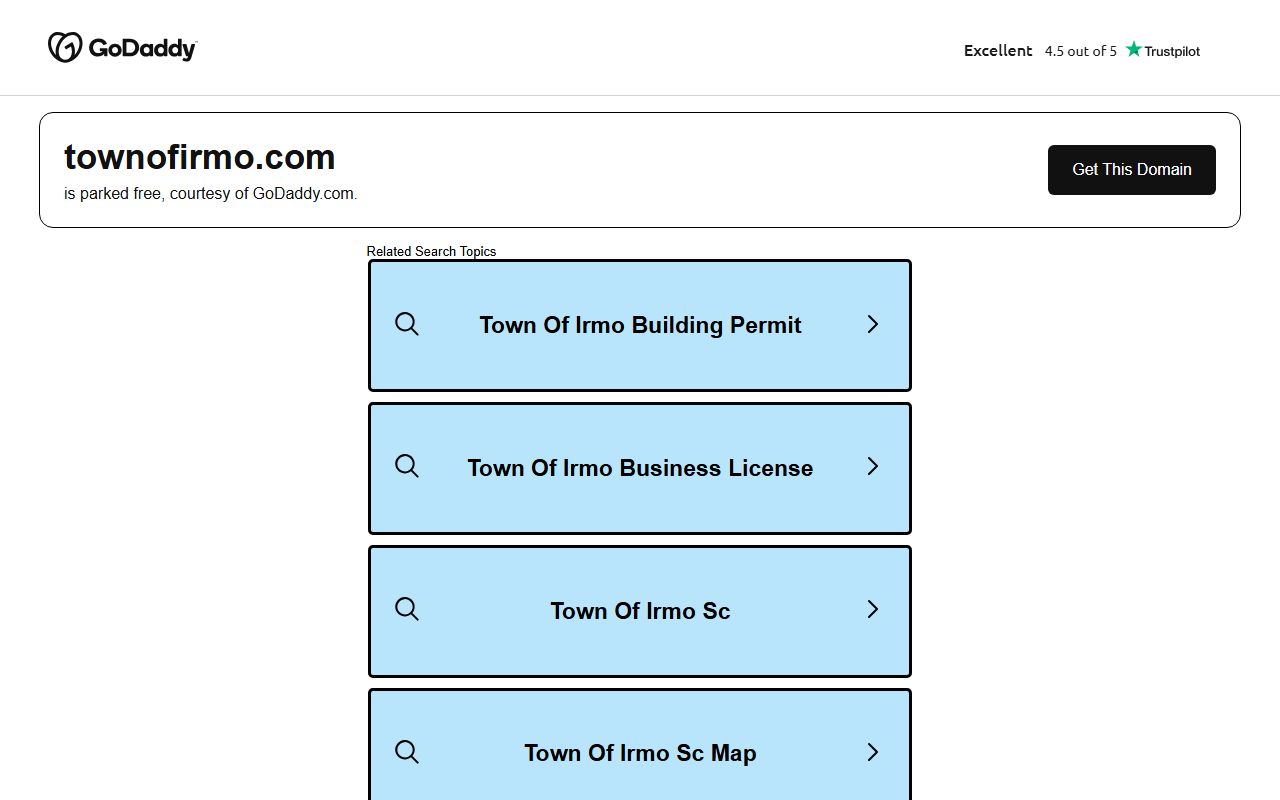The image size is (1280, 800).
Task: Expand the Business License chevron arrow
Action: 872,466
